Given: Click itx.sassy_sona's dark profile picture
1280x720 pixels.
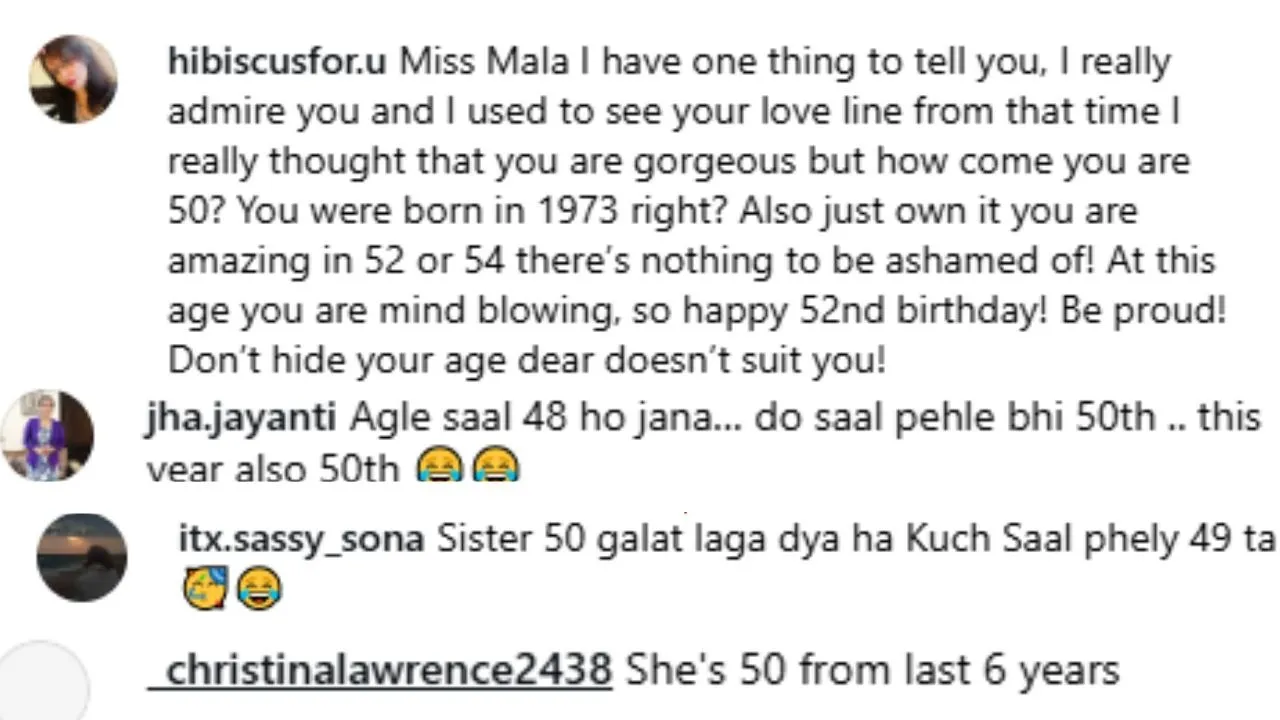Looking at the screenshot, I should point(82,557).
